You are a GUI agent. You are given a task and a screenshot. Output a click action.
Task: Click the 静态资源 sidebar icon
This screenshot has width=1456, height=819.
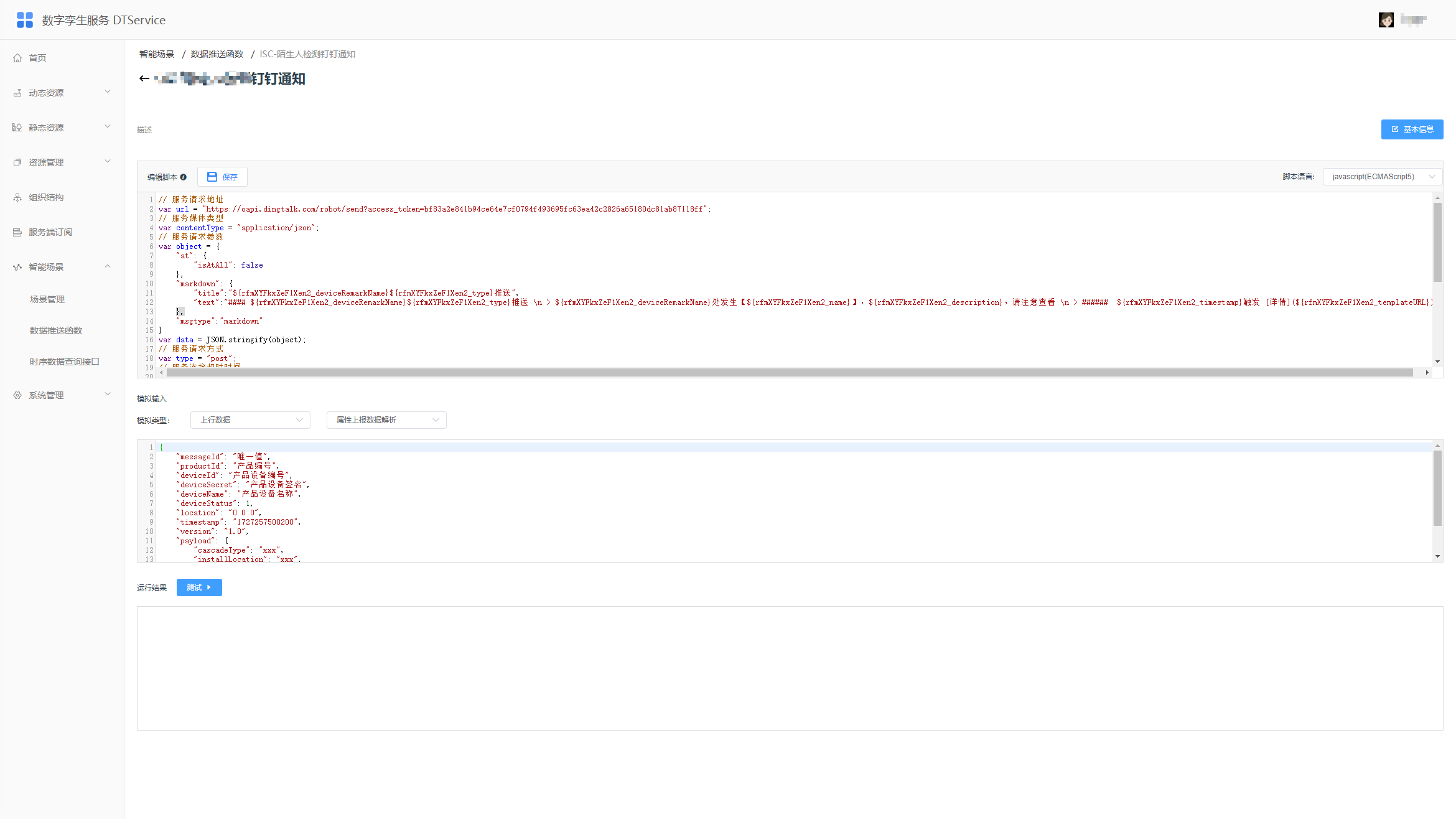[17, 128]
